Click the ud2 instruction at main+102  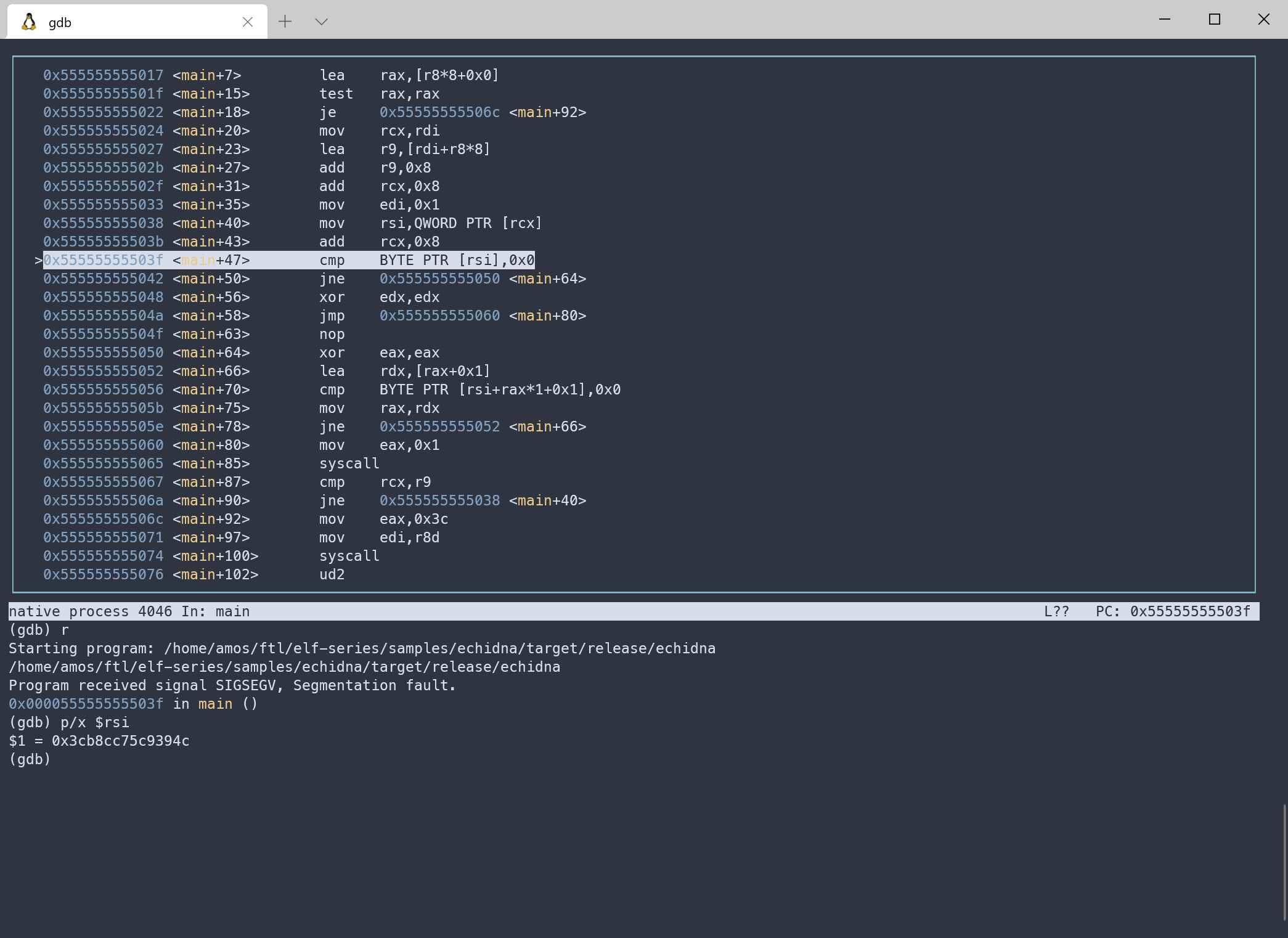(332, 574)
